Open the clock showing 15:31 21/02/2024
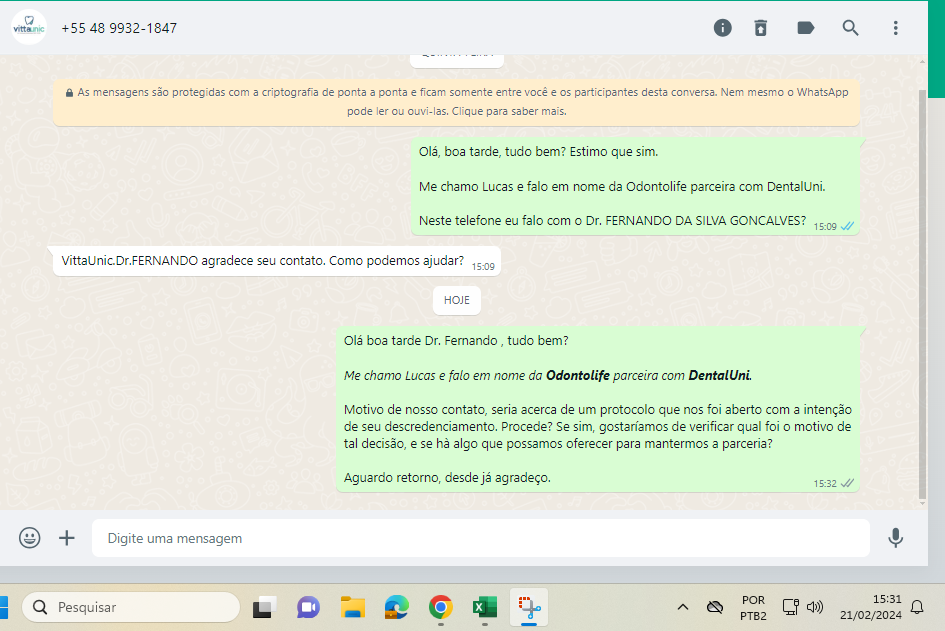 pyautogui.click(x=871, y=607)
